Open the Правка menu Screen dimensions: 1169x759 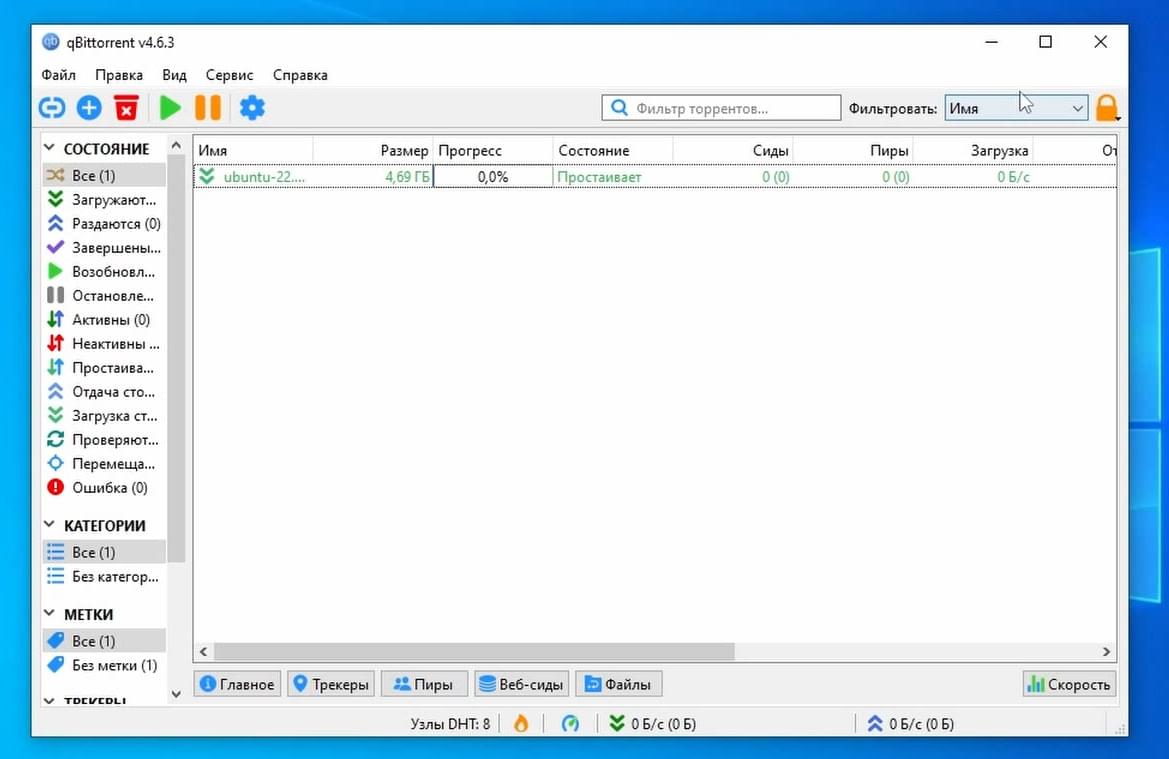pos(119,75)
